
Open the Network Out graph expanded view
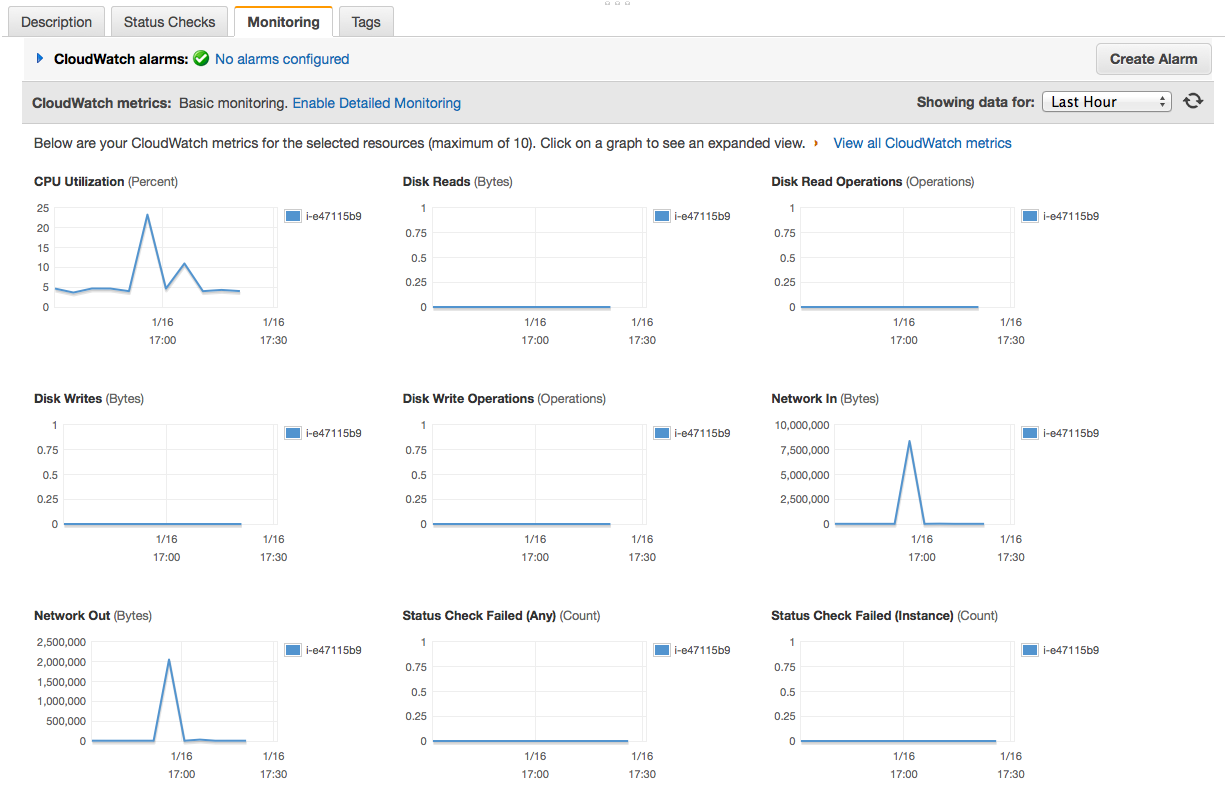183,692
